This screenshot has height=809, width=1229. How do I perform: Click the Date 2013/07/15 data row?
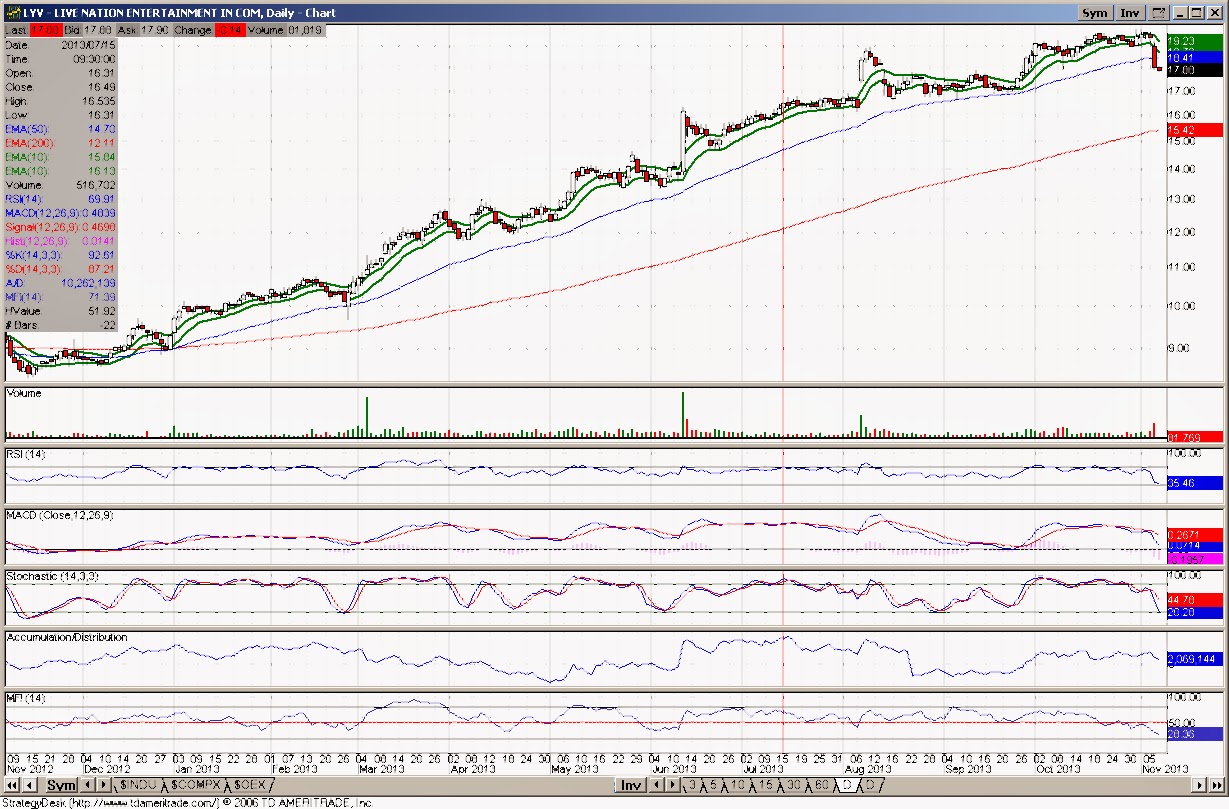[x=60, y=45]
